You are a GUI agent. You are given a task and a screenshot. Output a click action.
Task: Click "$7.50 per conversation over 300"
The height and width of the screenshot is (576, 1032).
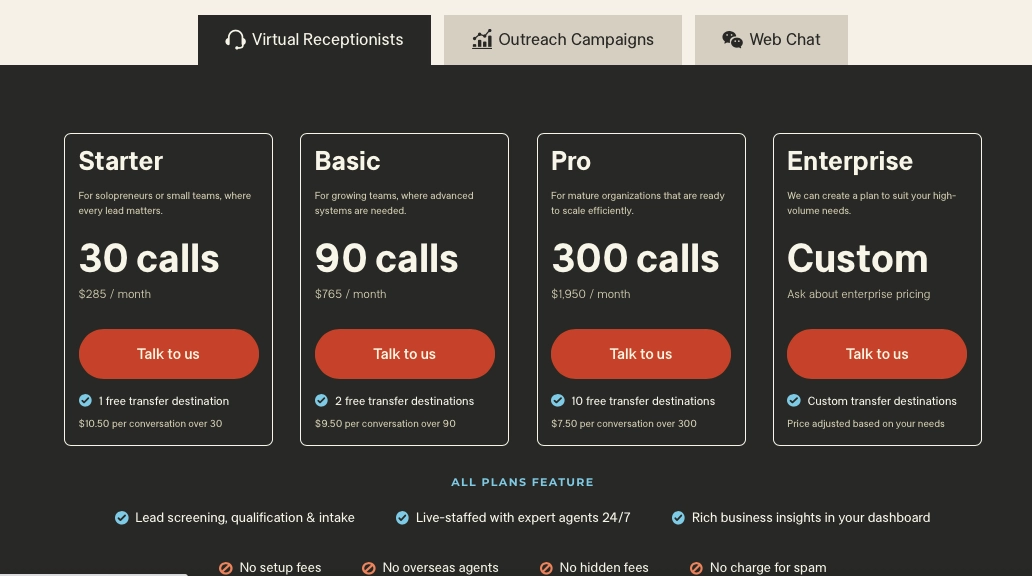tap(623, 424)
